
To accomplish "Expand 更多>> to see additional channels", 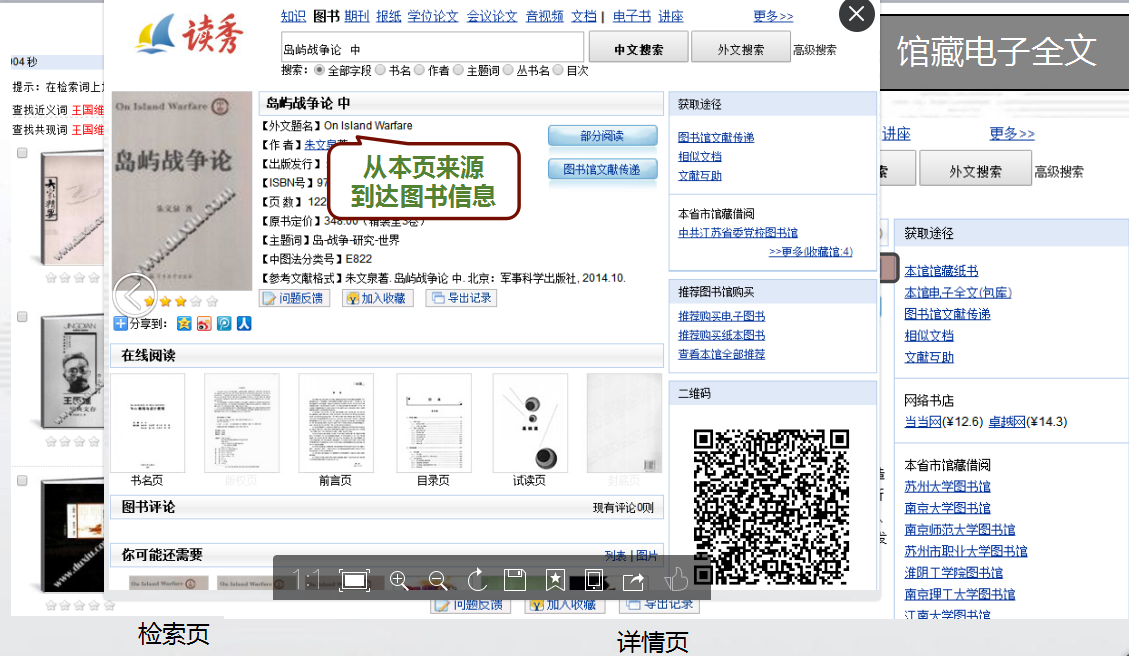I will coord(771,15).
